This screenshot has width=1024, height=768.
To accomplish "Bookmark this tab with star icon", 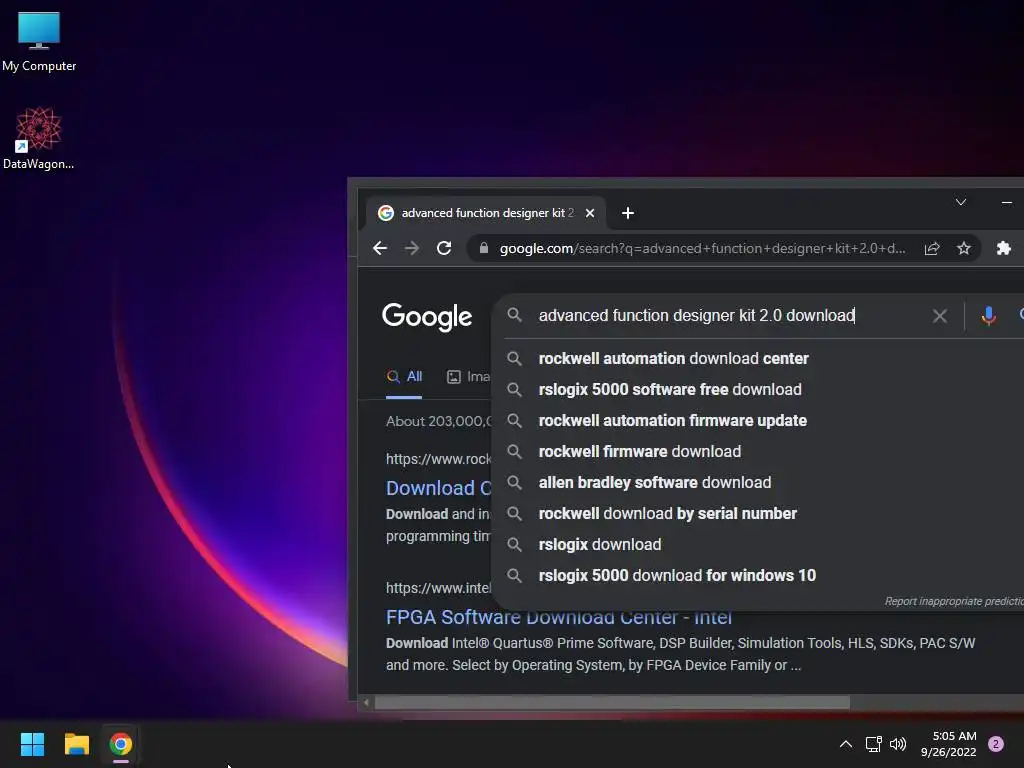I will [964, 248].
